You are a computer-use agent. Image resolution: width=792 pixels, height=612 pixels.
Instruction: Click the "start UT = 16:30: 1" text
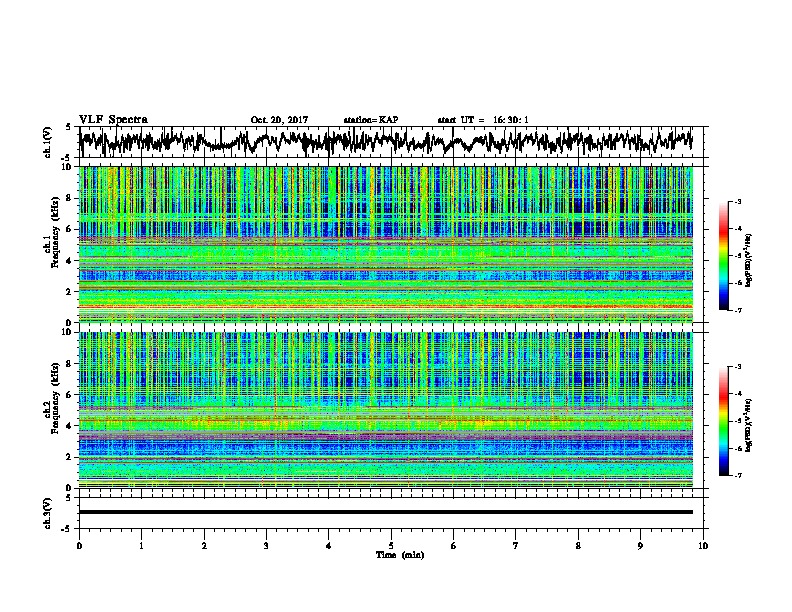click(x=483, y=120)
